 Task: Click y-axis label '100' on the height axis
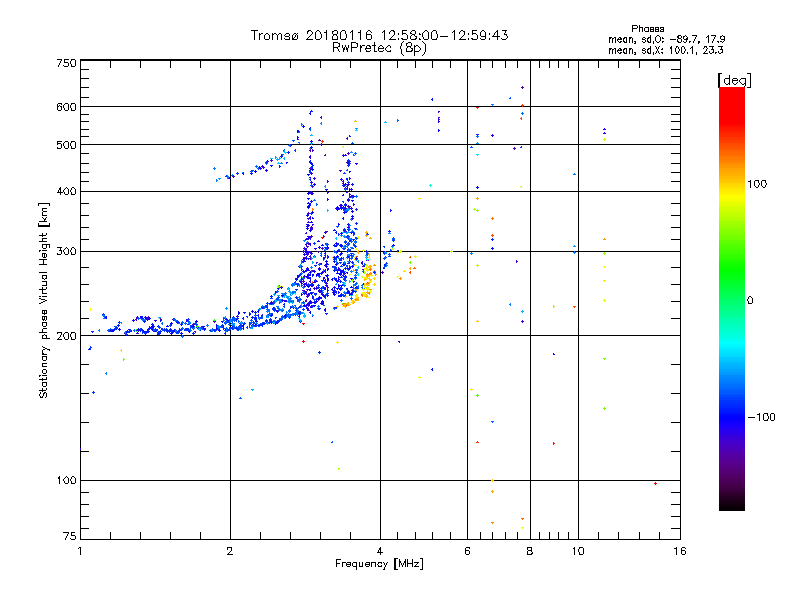click(66, 481)
